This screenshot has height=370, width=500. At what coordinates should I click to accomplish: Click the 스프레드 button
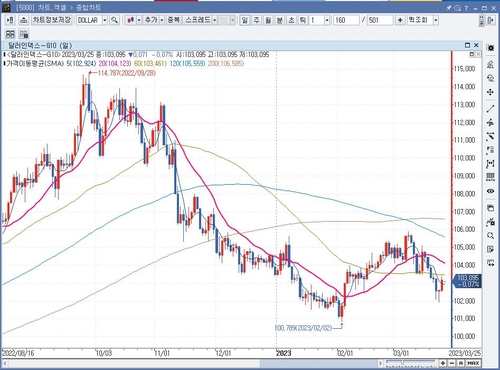(x=198, y=20)
